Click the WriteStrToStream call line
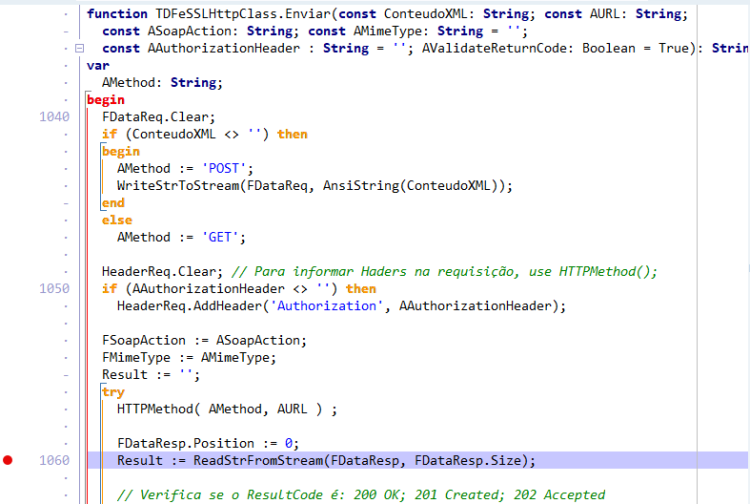The width and height of the screenshot is (750, 504). [x=315, y=186]
